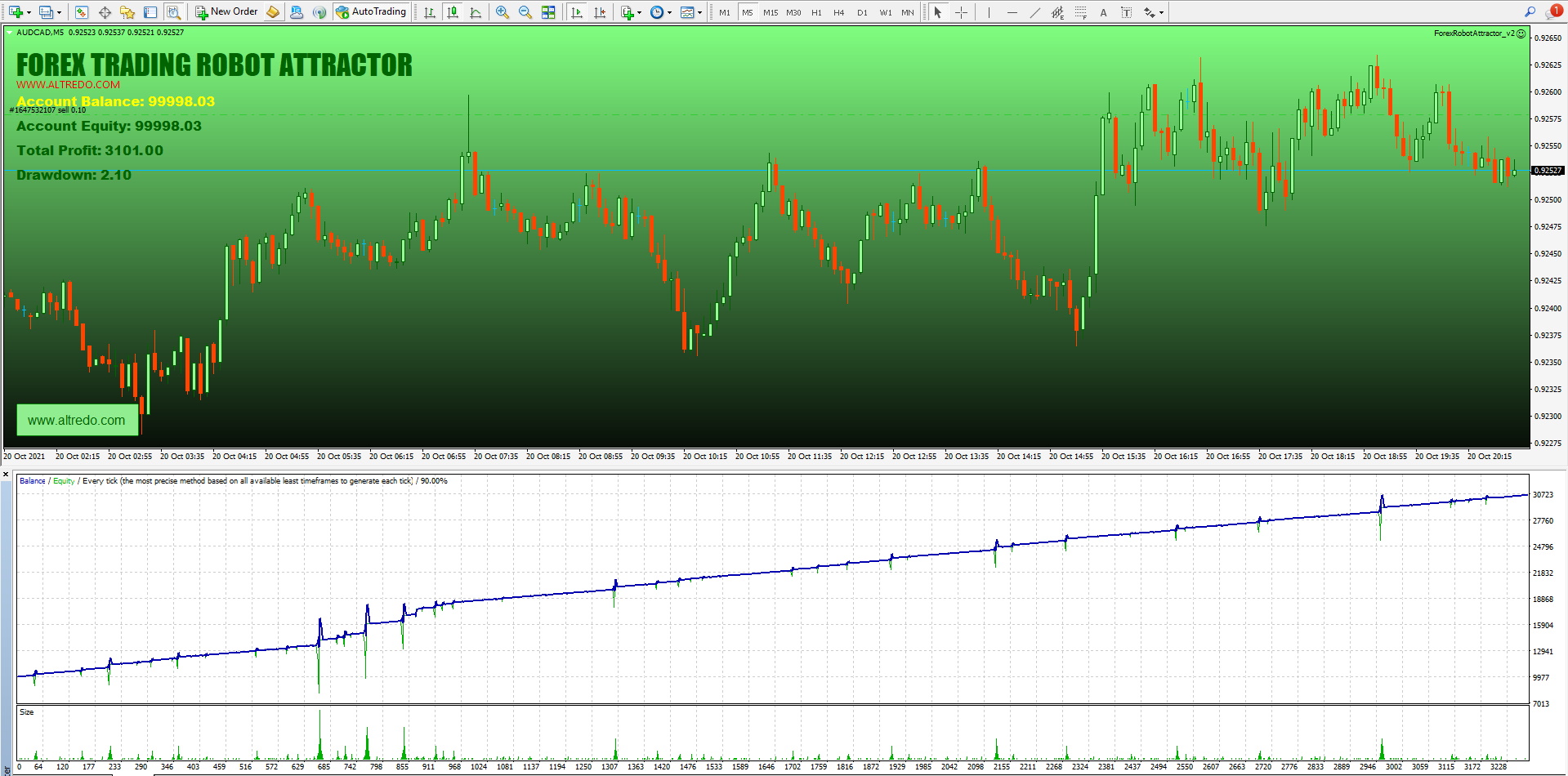Select the W1 timeframe
The height and width of the screenshot is (776, 1568).
[x=885, y=12]
